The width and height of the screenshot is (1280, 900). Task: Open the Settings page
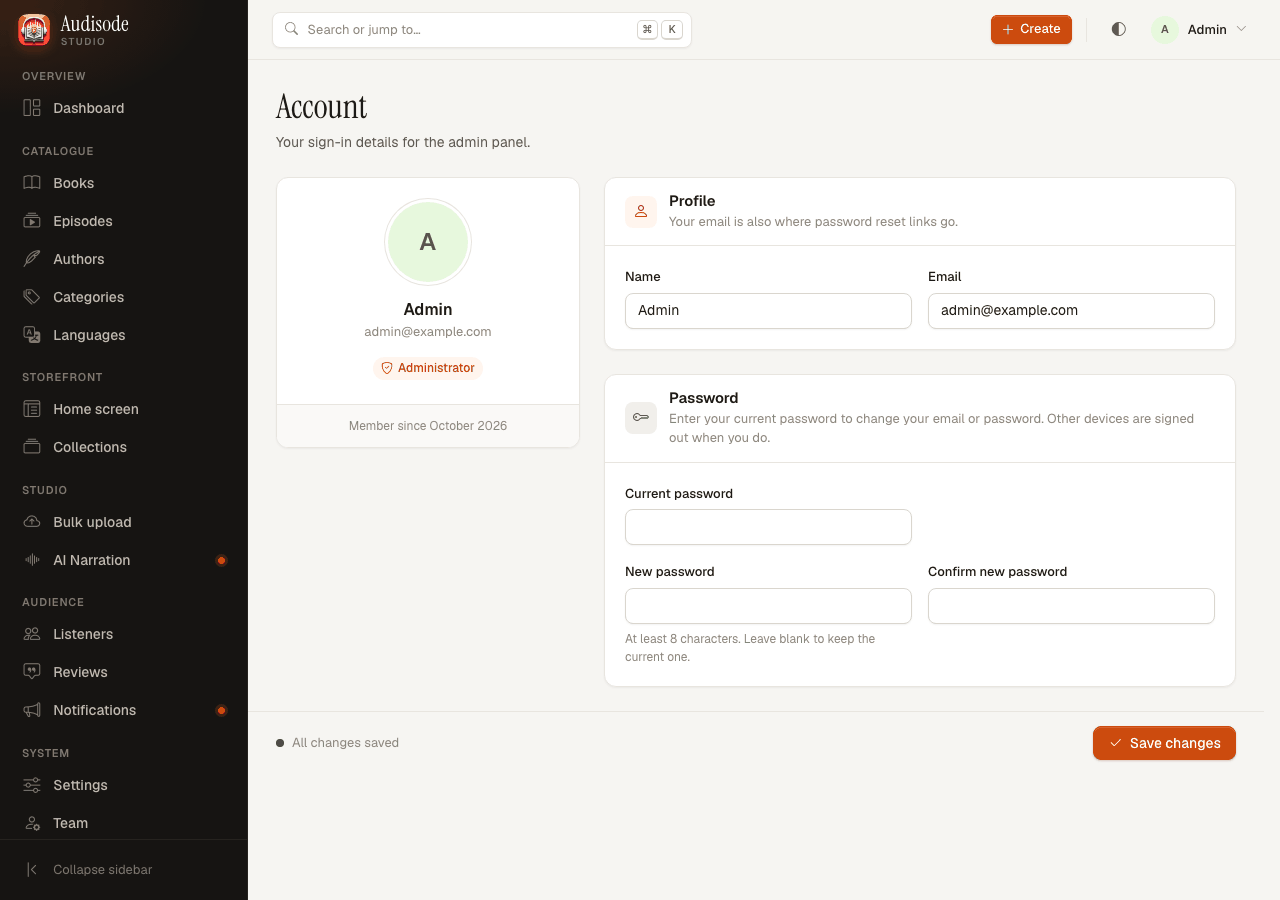tap(124, 785)
